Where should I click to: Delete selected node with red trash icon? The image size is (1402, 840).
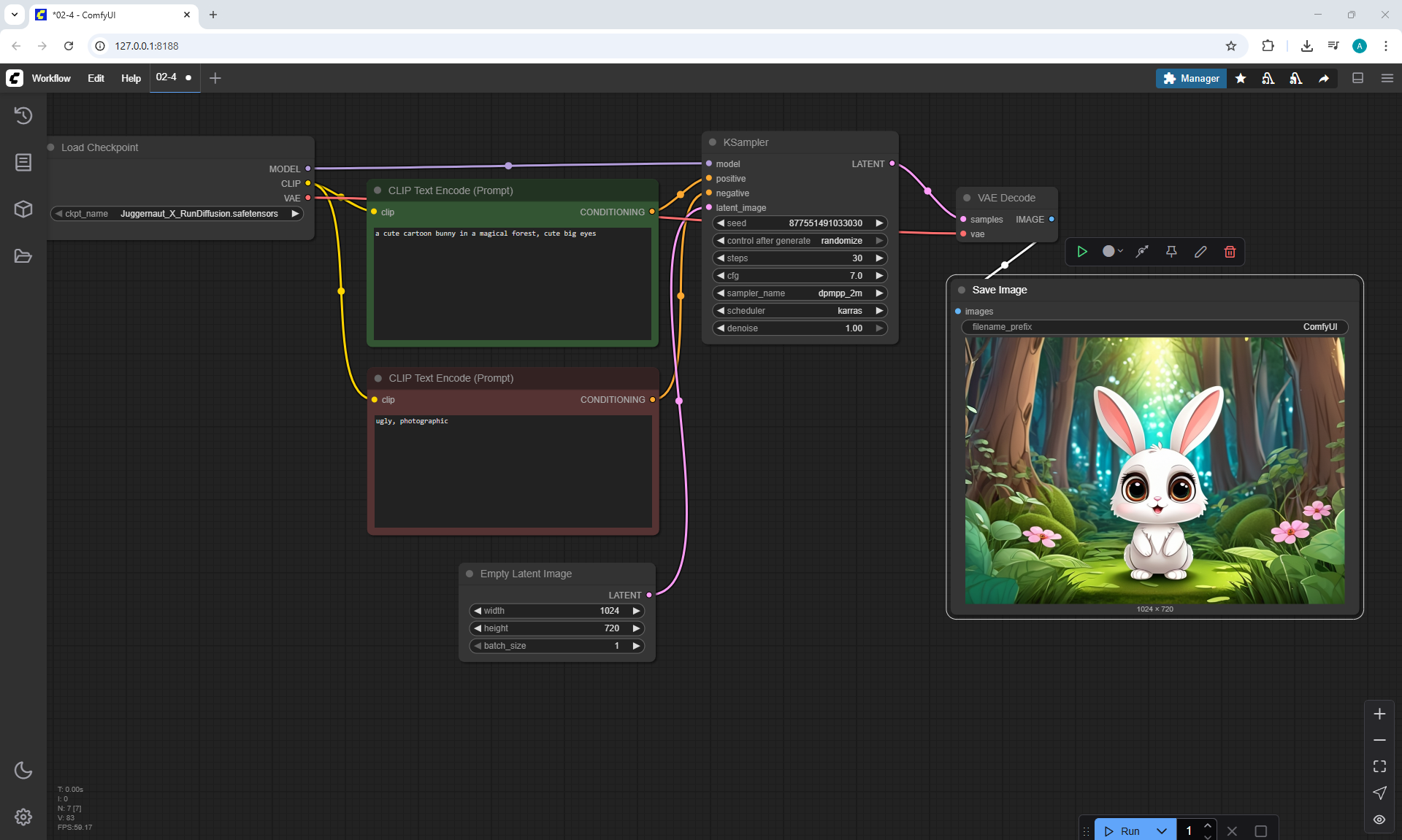coord(1230,252)
